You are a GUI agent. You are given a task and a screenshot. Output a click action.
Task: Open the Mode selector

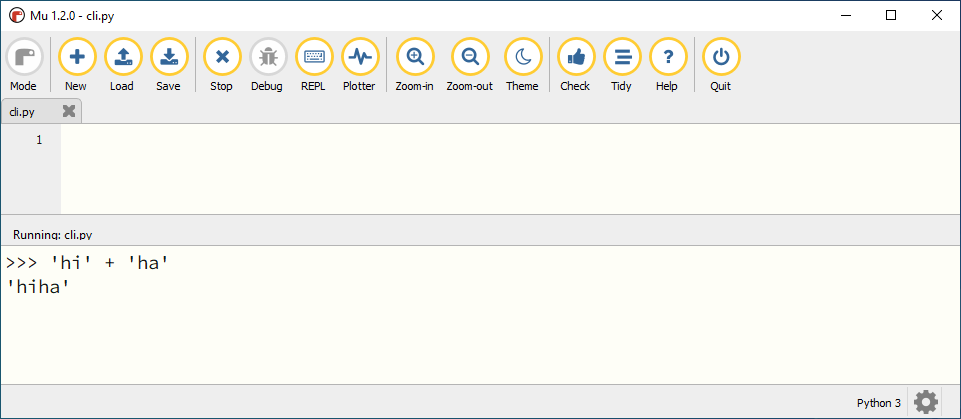click(x=25, y=64)
